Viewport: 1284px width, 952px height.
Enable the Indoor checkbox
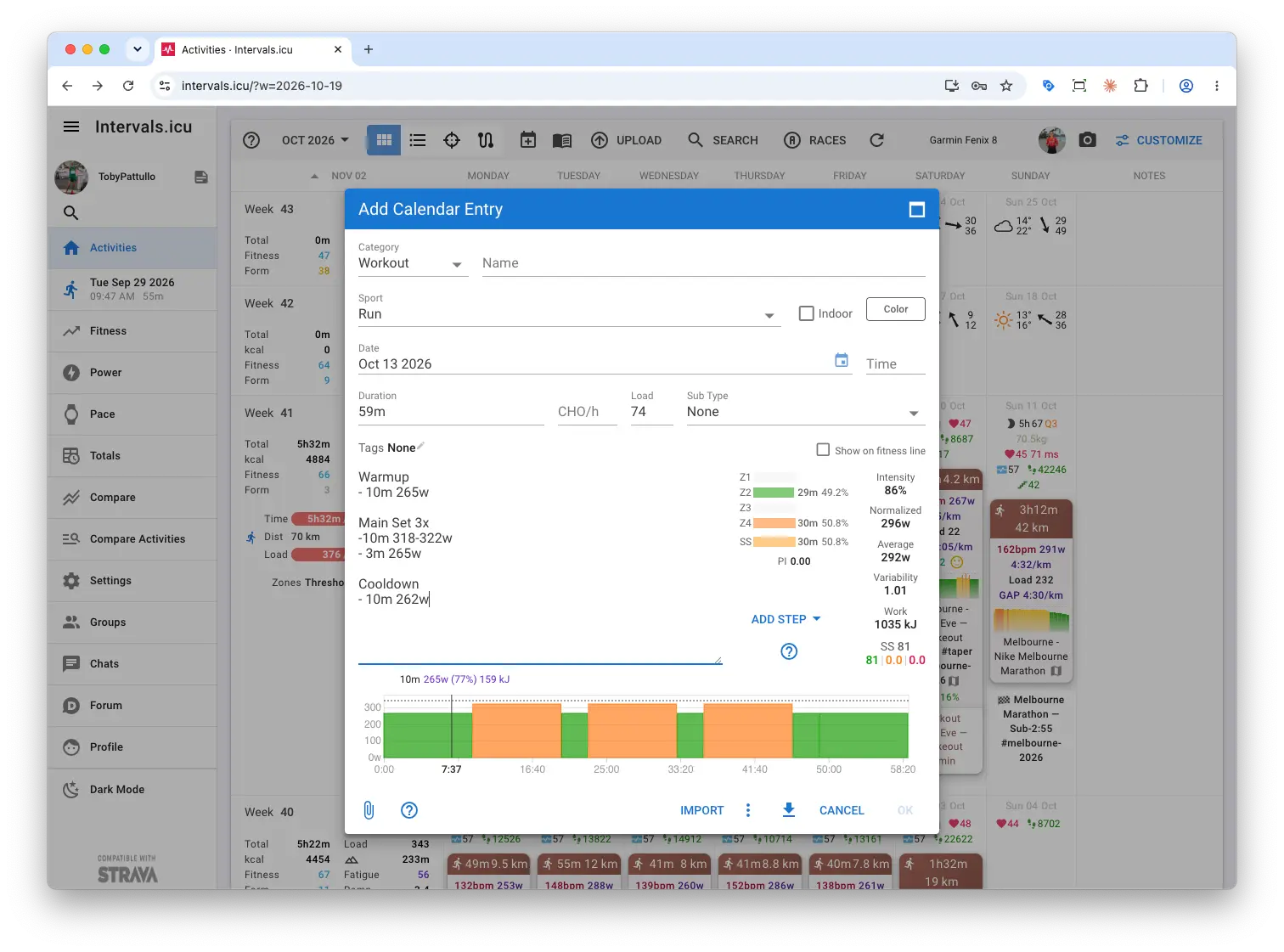[807, 313]
